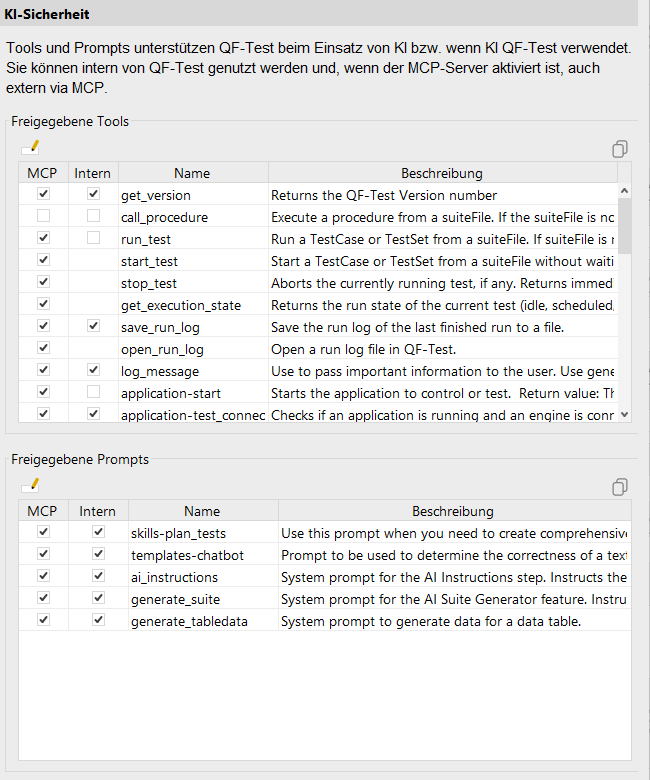This screenshot has height=780, width=650.
Task: Click the Name column header in prompts table
Action: (x=203, y=511)
